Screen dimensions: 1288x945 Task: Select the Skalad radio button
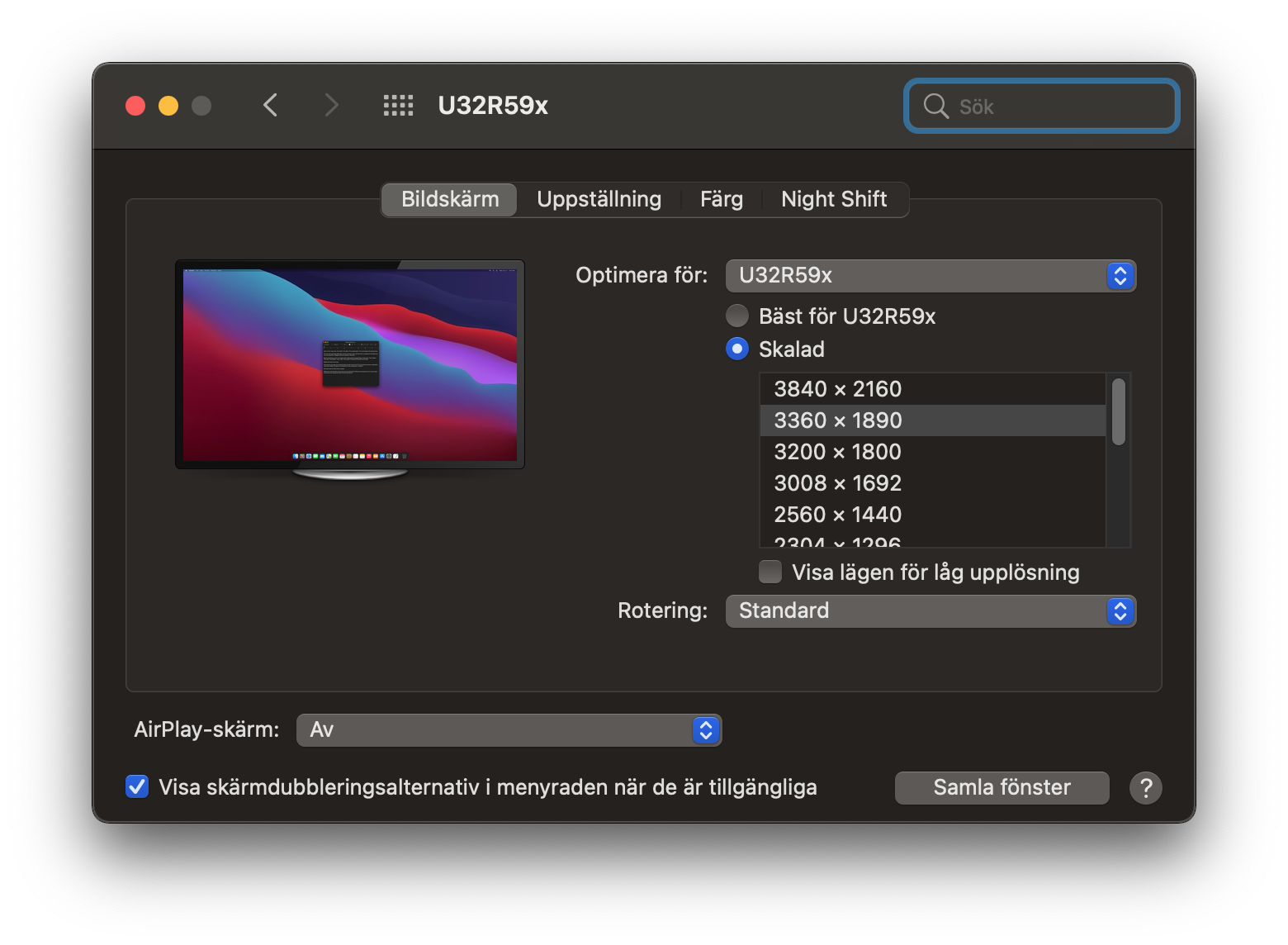pos(736,349)
